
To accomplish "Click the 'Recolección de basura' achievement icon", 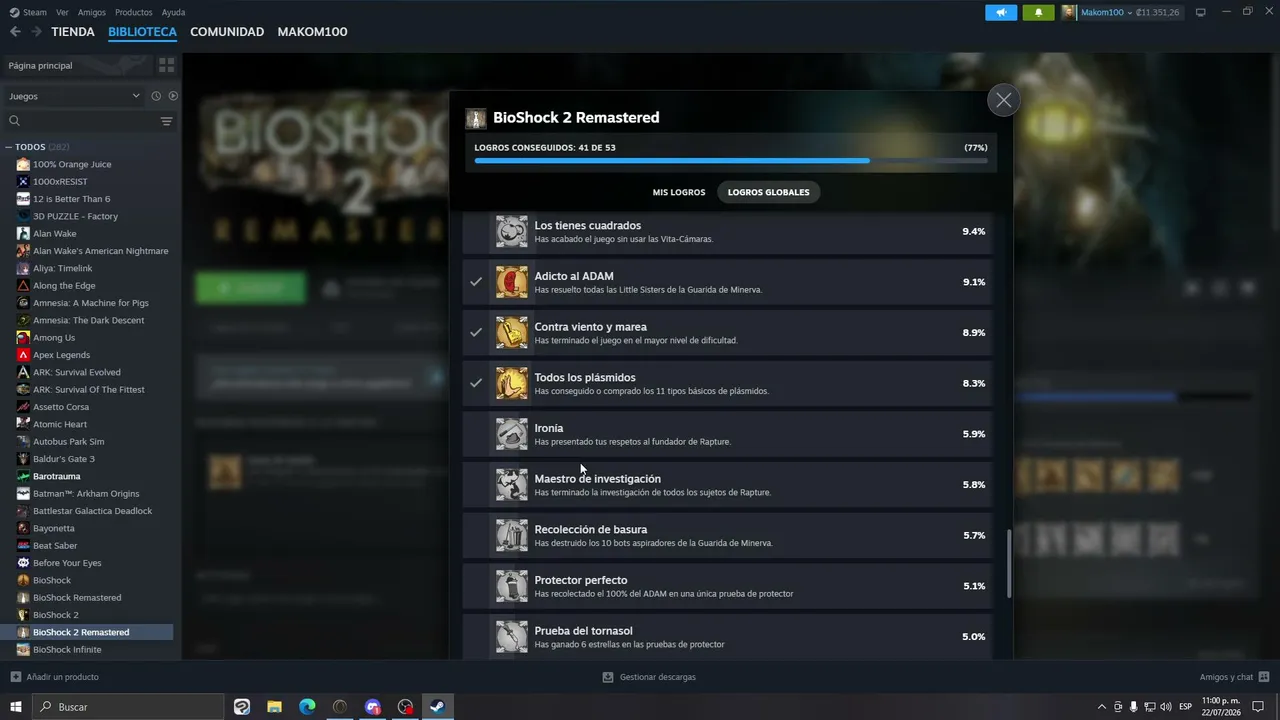I will coord(511,535).
